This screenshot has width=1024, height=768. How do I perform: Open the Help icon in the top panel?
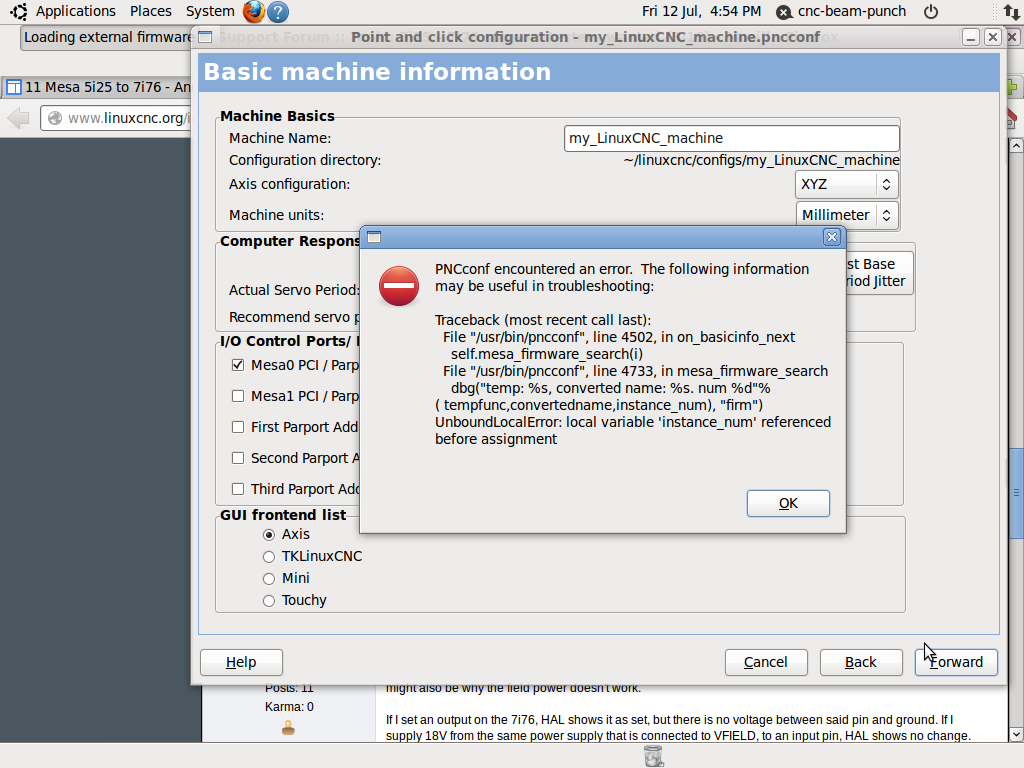tap(278, 12)
